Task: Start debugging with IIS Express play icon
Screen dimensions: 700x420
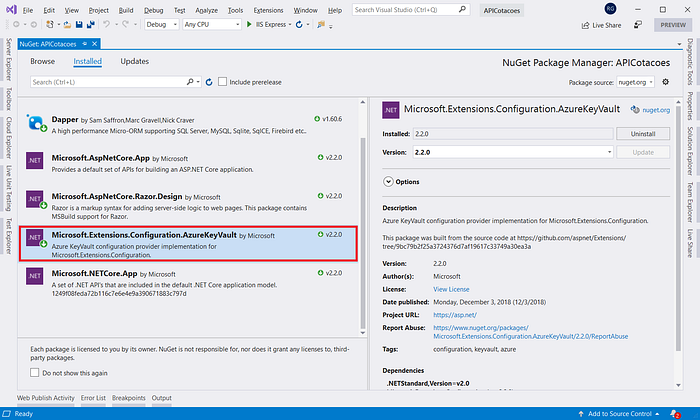Action: pos(249,25)
